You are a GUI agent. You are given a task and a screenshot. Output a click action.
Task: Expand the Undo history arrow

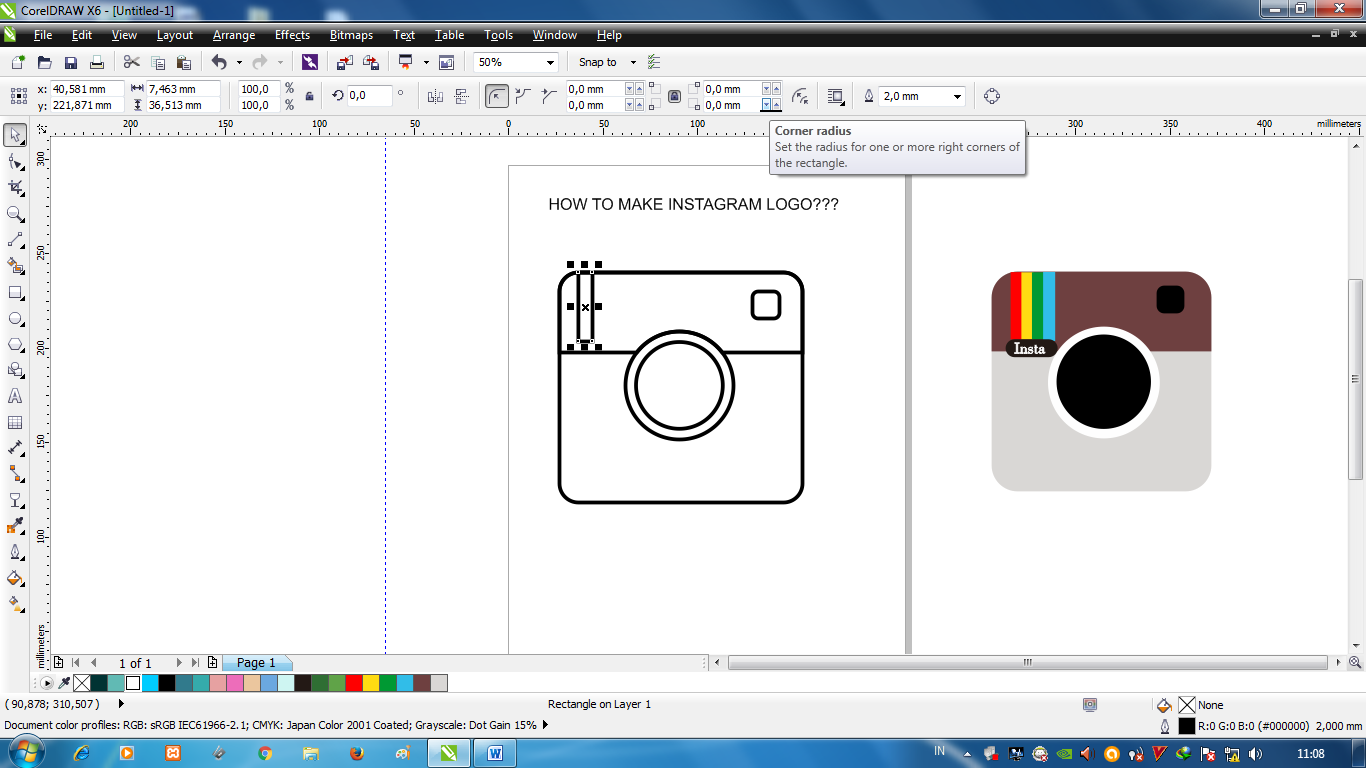[239, 62]
